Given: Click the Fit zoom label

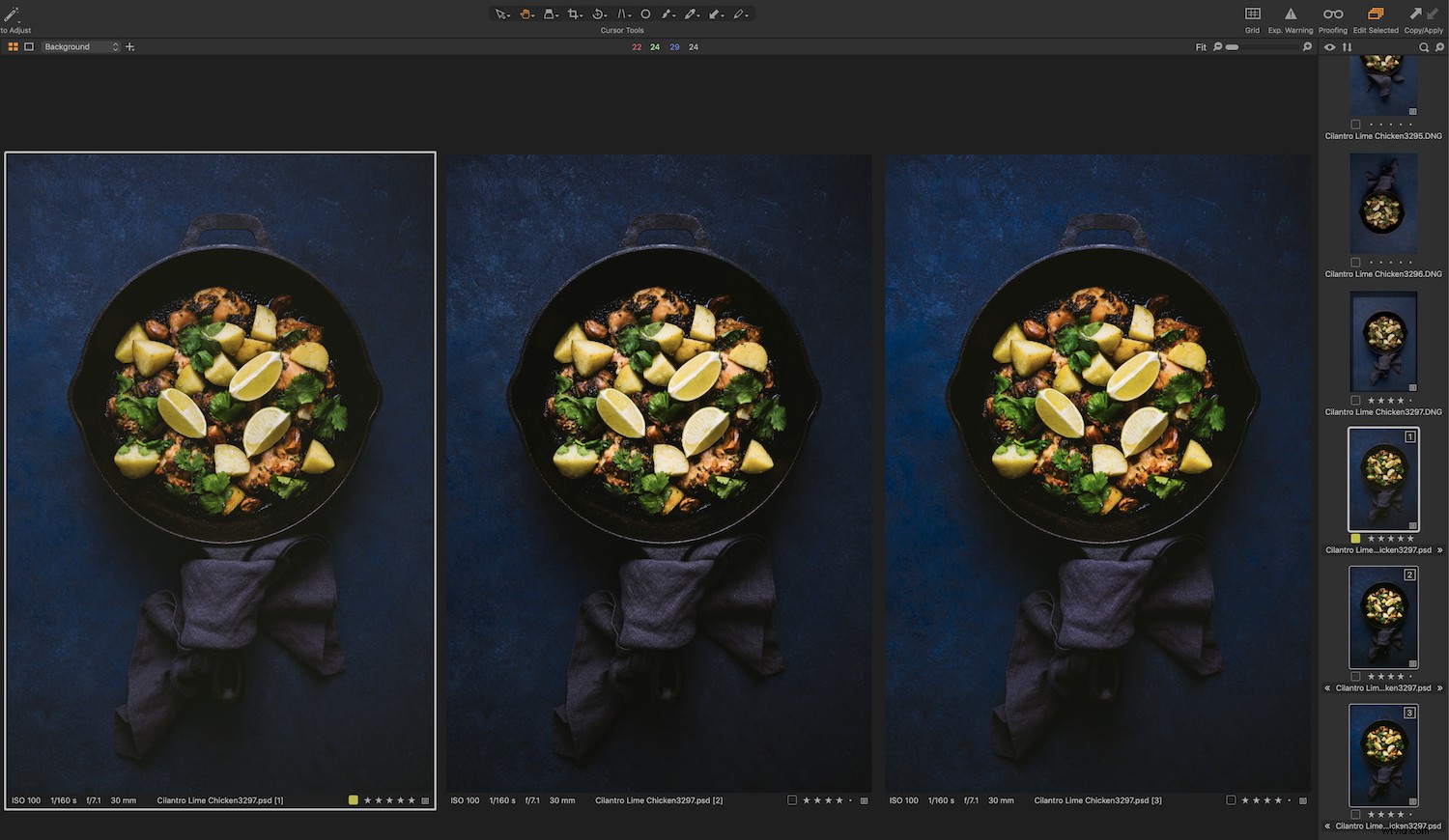Looking at the screenshot, I should point(1201,46).
